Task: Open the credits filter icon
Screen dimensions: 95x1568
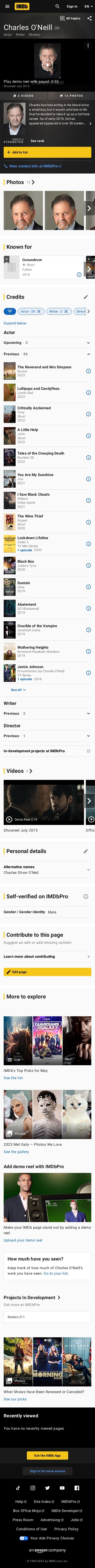Action: [x=9, y=311]
